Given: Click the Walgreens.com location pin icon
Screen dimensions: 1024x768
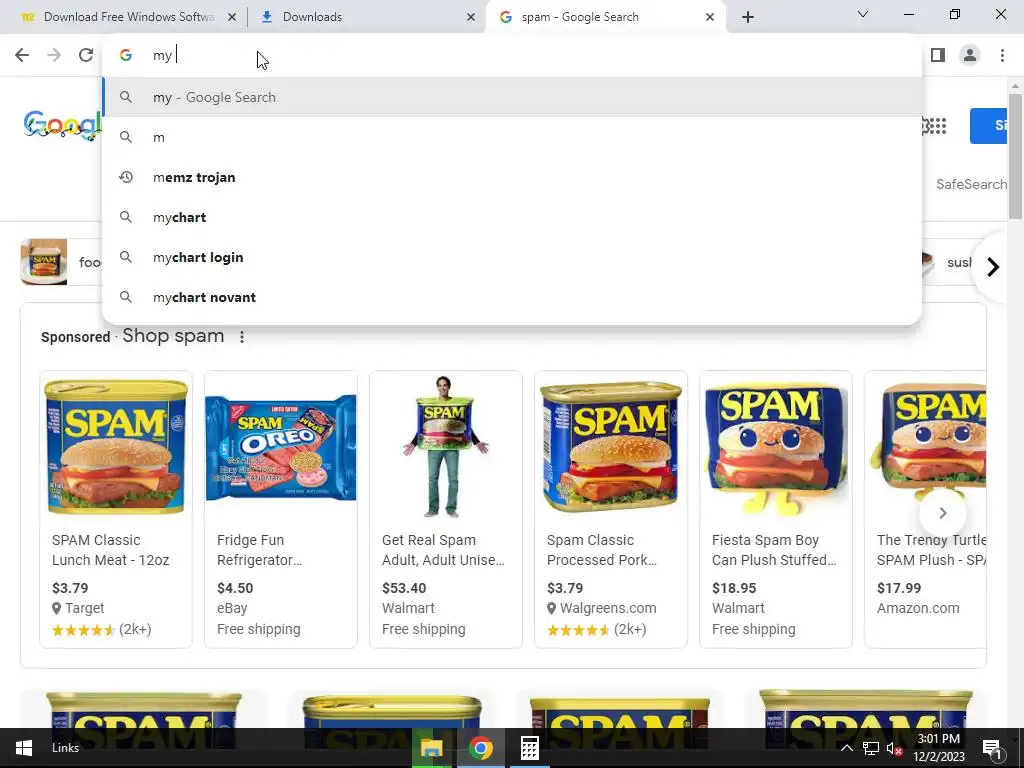Looking at the screenshot, I should tap(552, 608).
